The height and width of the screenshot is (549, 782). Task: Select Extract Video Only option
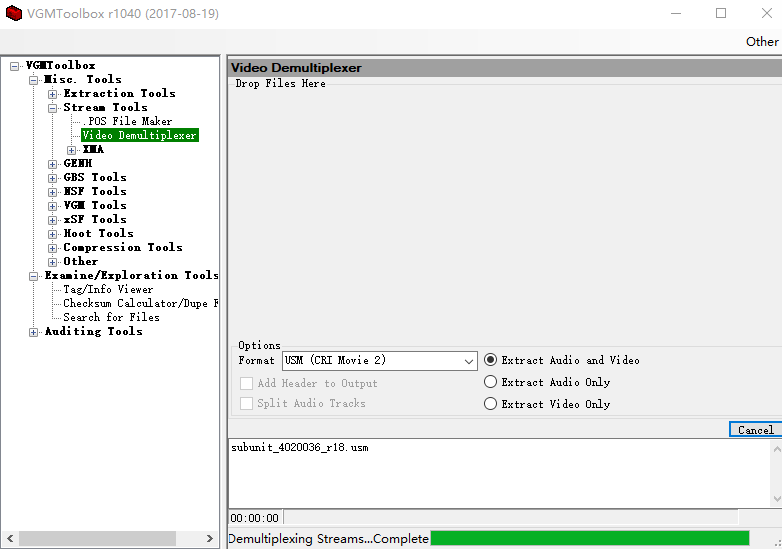click(x=490, y=404)
